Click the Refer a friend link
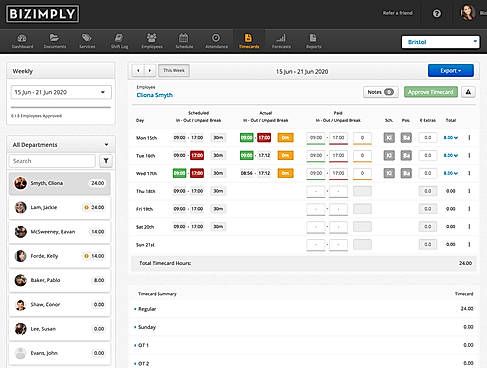The height and width of the screenshot is (368, 487). [398, 13]
